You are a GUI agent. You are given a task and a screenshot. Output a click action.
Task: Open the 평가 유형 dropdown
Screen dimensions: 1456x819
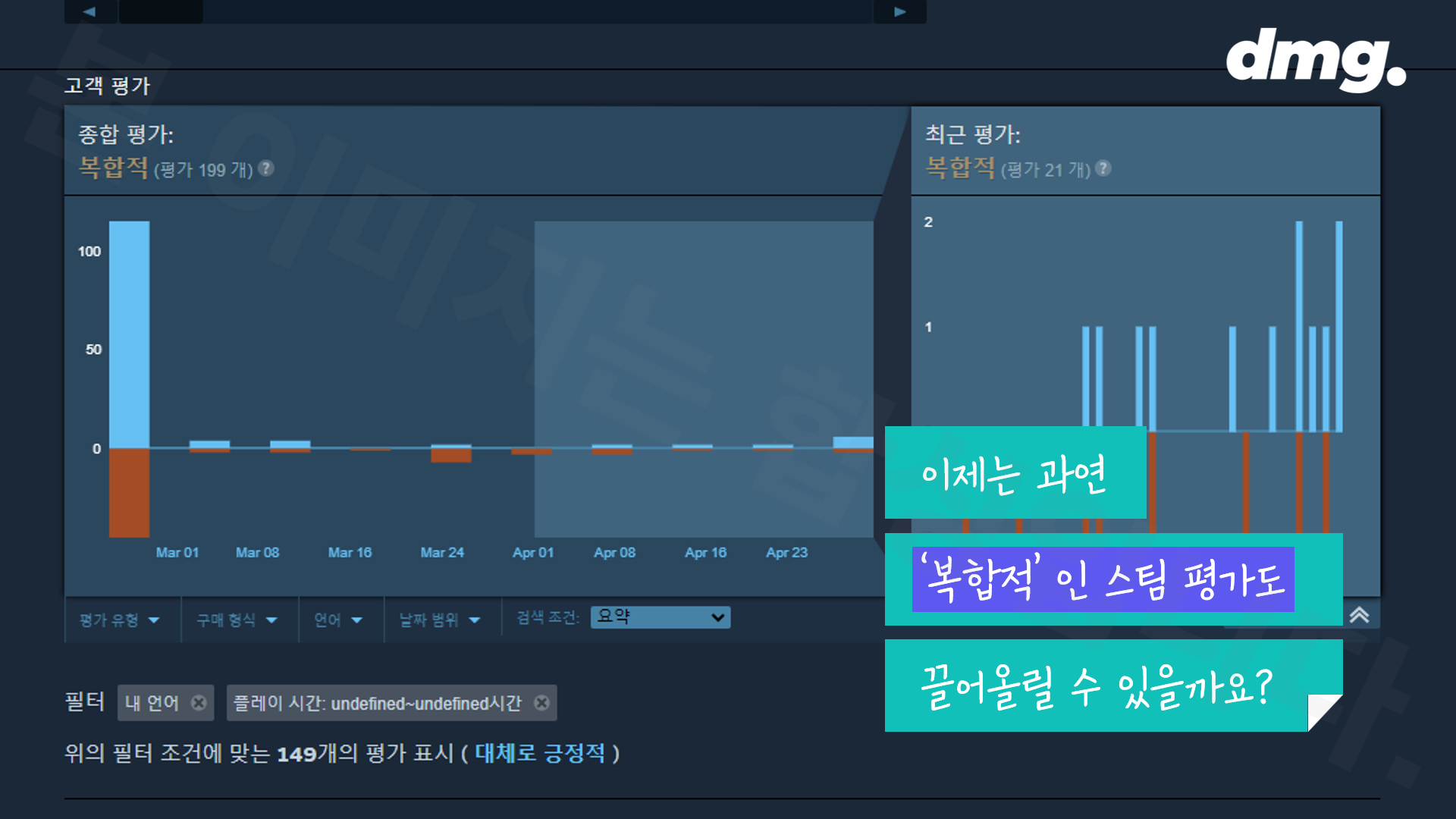(x=121, y=620)
